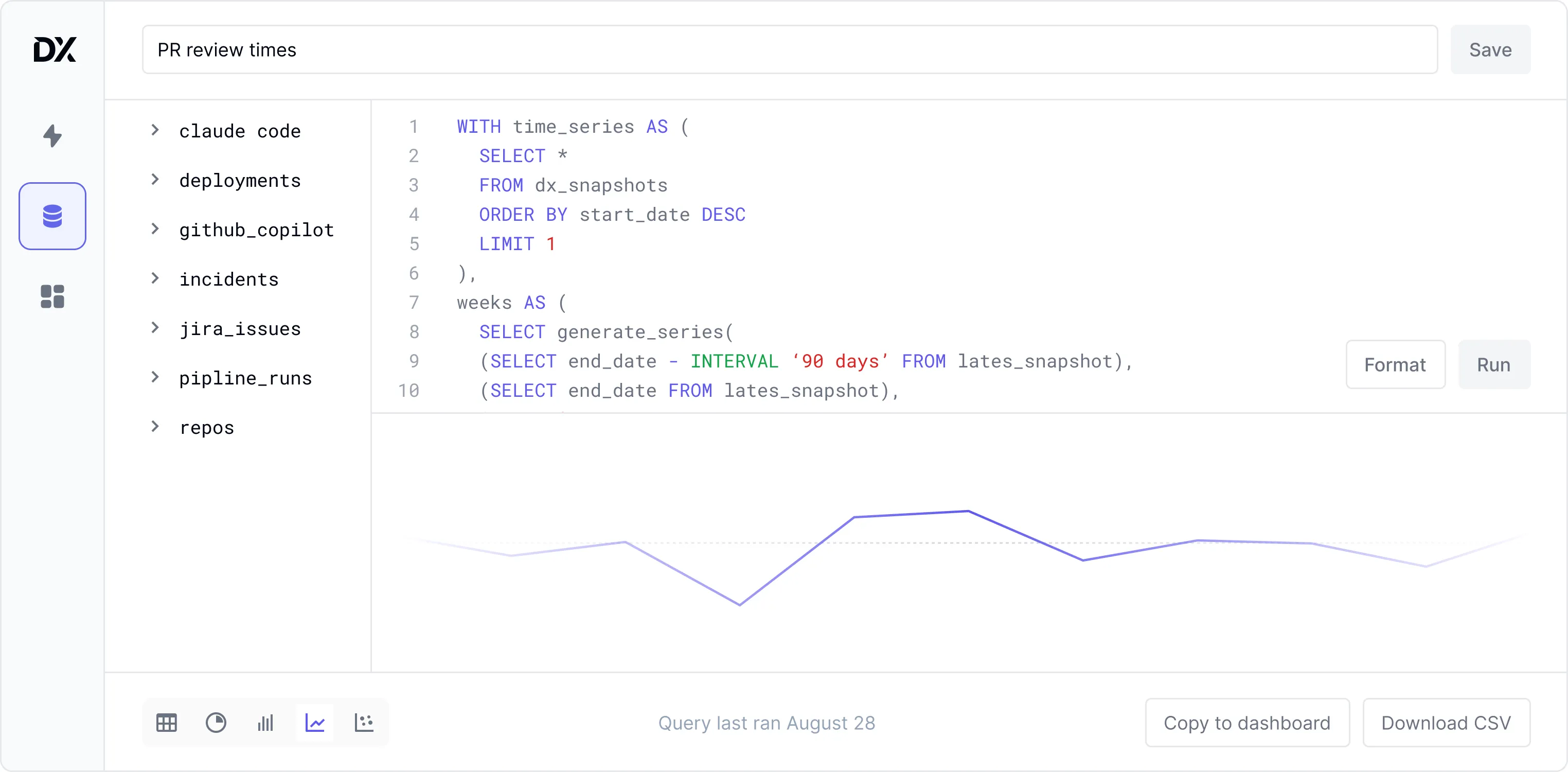The image size is (1568, 772).
Task: Edit the PR review times title field
Action: point(790,50)
